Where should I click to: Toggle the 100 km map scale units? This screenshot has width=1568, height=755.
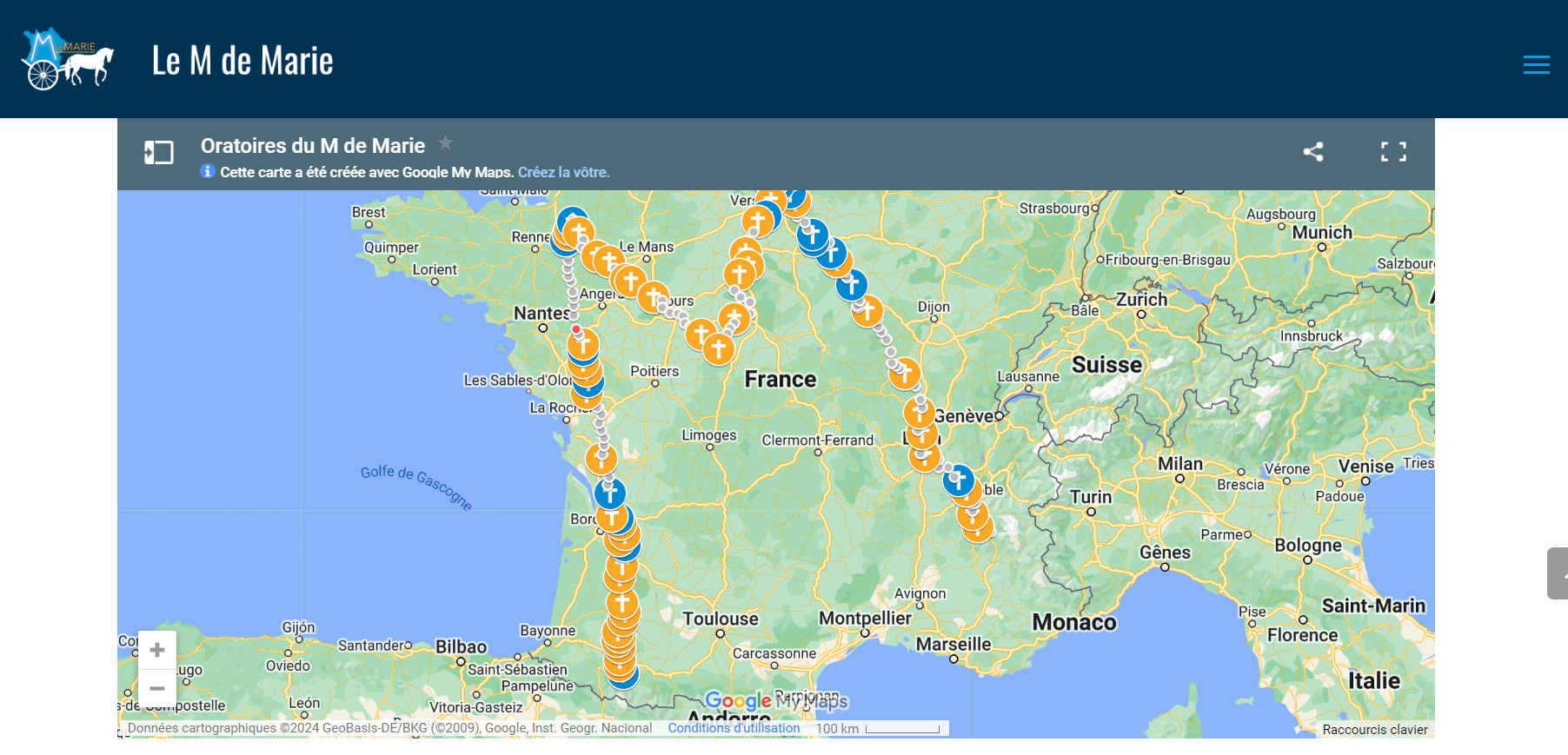pos(878,729)
